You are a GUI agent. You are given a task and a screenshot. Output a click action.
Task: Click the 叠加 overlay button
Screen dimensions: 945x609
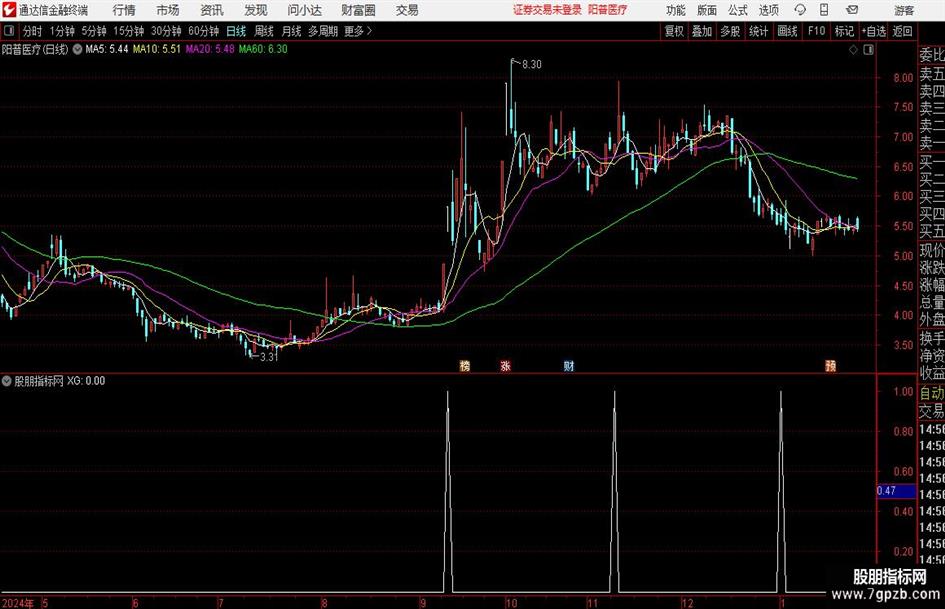click(x=702, y=31)
